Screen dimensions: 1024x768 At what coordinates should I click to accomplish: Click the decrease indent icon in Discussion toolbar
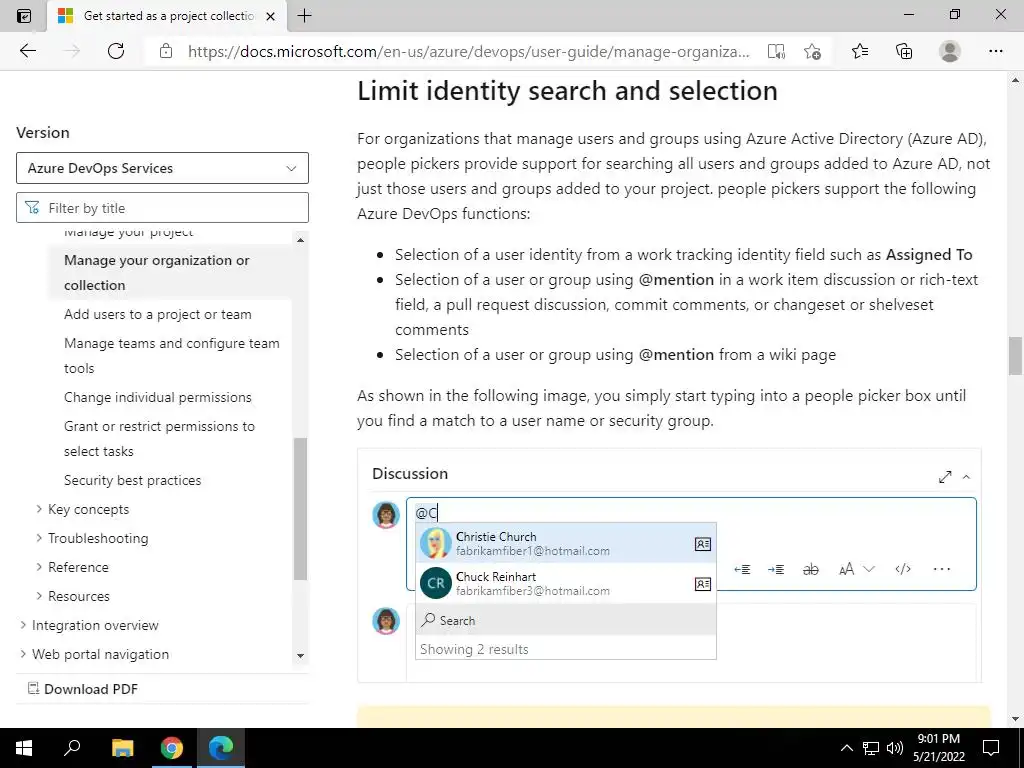(742, 569)
